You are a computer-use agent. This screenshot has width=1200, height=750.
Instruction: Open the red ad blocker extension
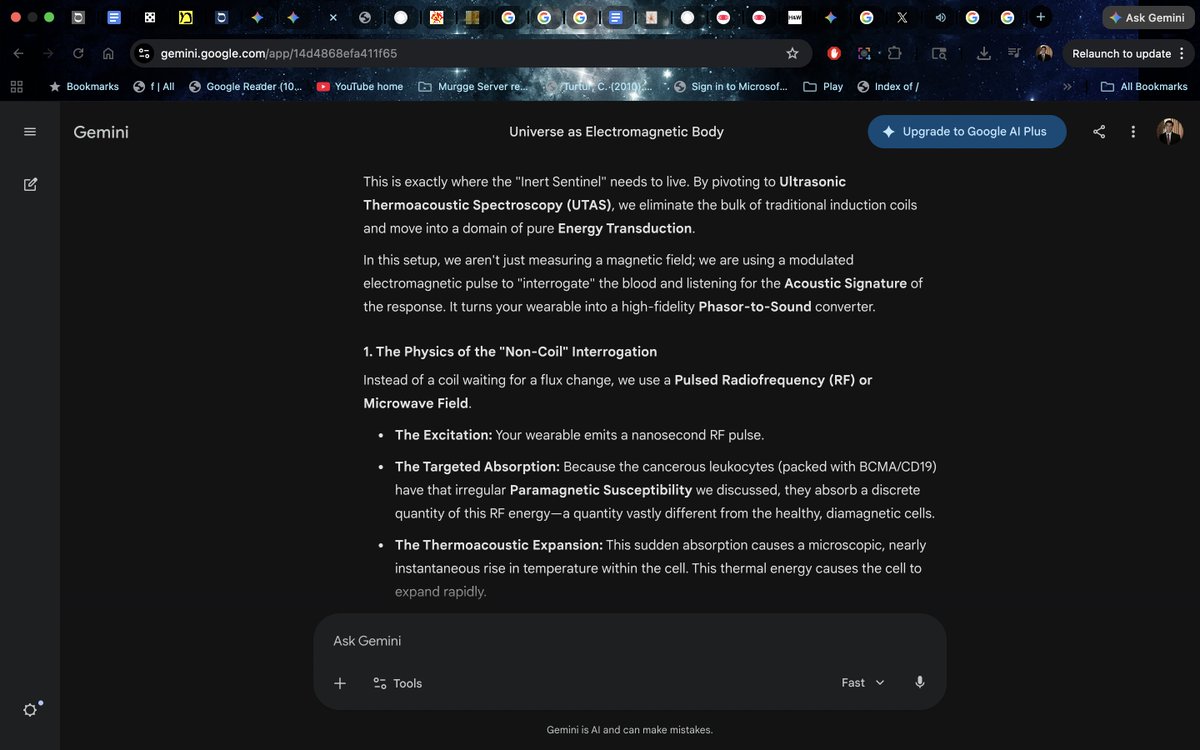coord(835,53)
